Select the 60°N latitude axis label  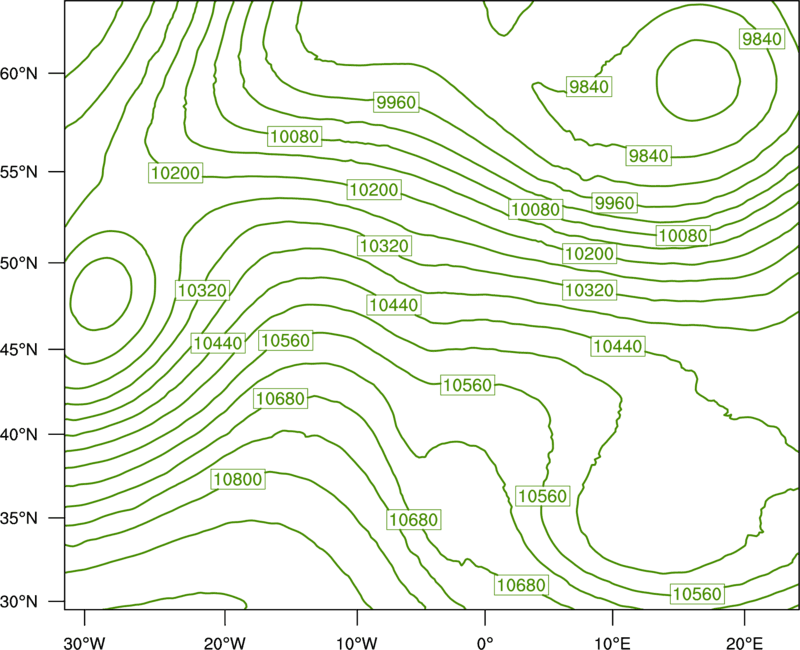(19, 74)
